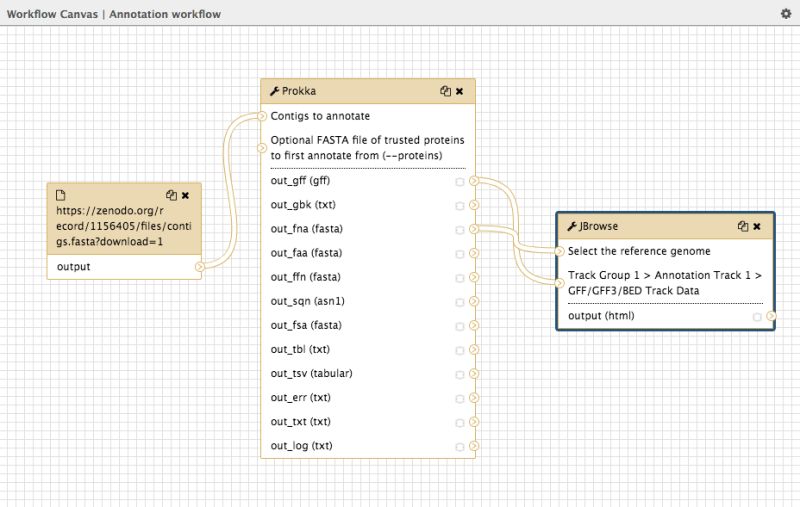Click the Prokka wrench tool icon
The width and height of the screenshot is (800, 507).
coord(274,91)
